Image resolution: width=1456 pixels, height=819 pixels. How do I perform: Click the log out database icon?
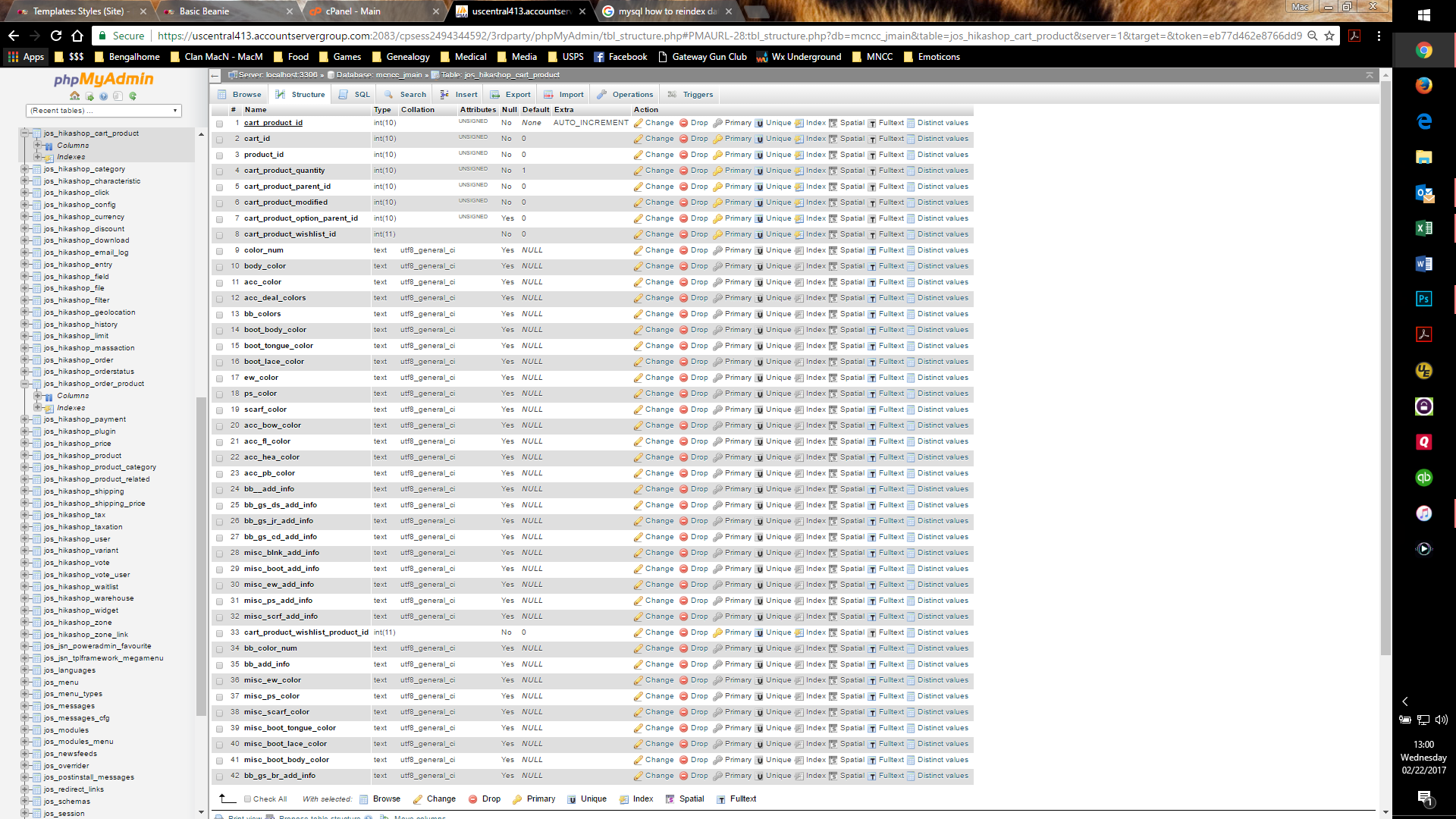pyautogui.click(x=89, y=96)
